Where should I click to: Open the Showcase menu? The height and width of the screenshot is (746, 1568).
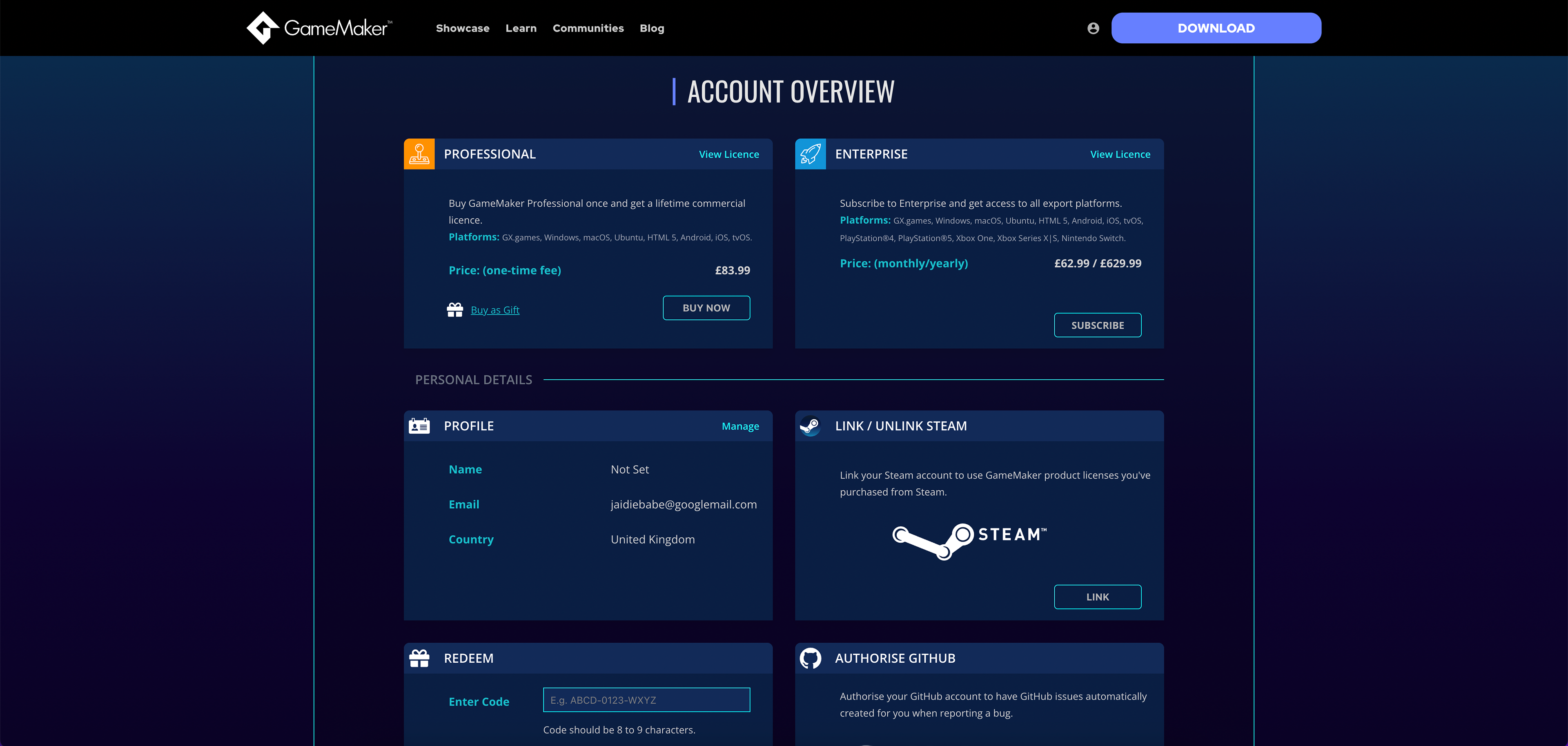click(463, 28)
